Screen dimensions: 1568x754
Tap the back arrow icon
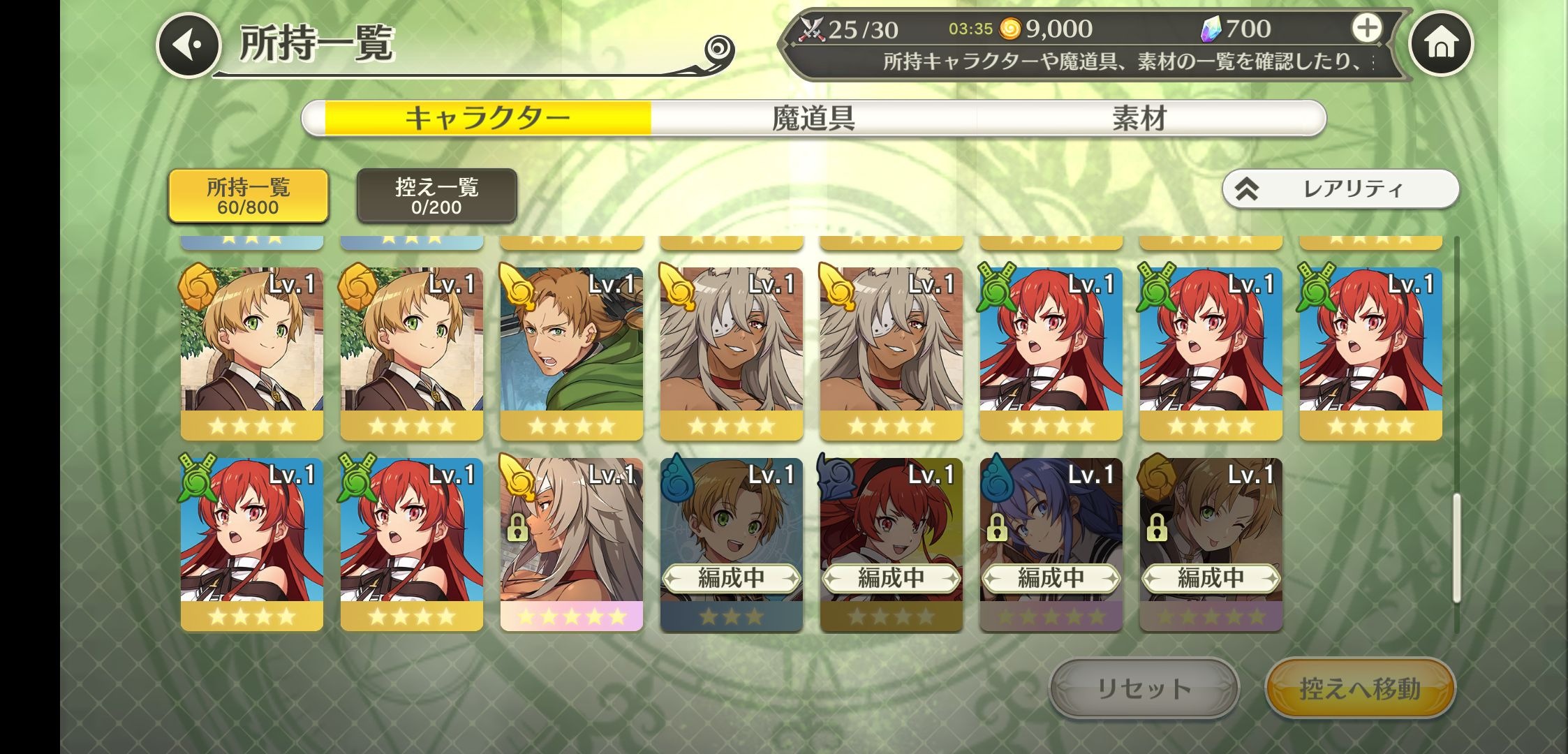click(188, 45)
